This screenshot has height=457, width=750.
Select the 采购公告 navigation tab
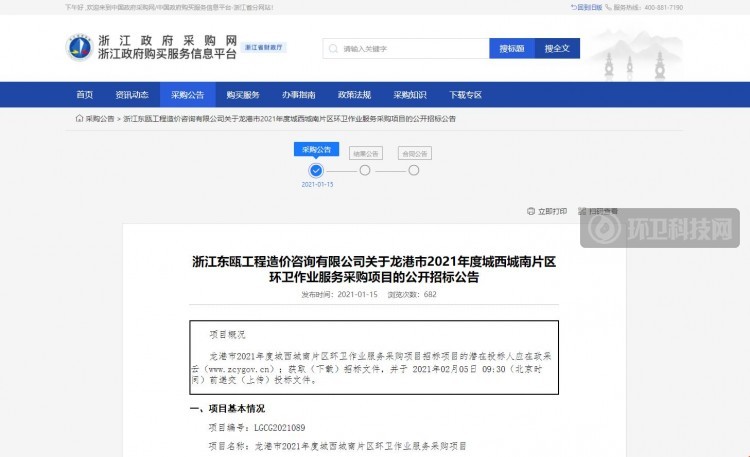(188, 95)
